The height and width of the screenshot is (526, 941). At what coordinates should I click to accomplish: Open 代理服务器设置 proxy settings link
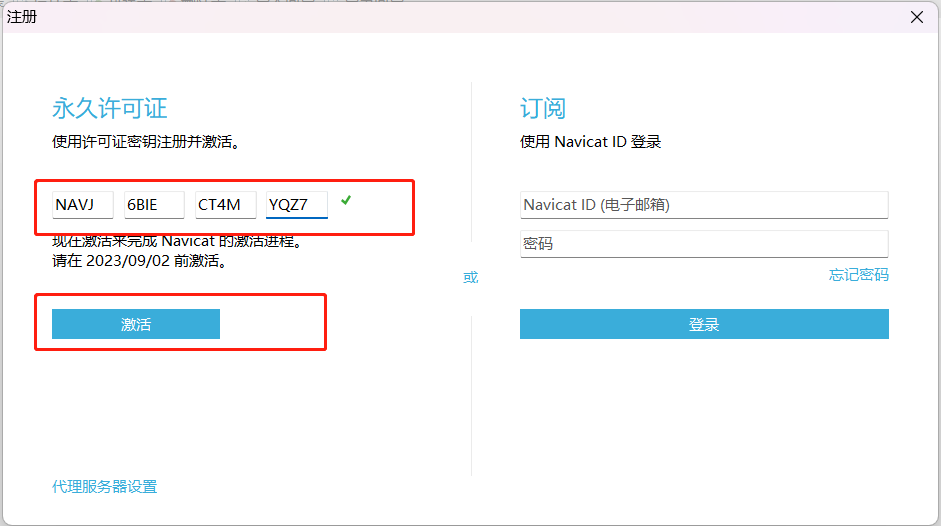104,486
